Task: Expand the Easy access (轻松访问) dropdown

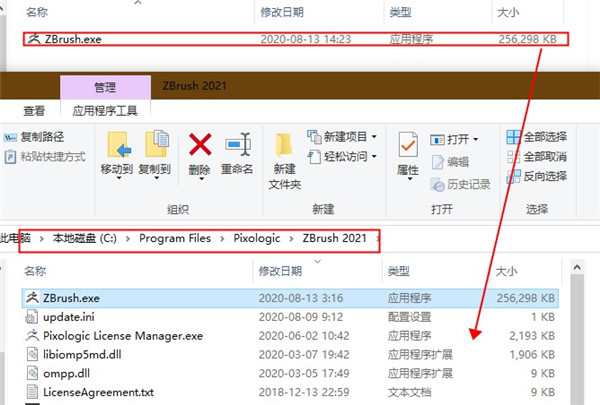Action: (x=374, y=157)
